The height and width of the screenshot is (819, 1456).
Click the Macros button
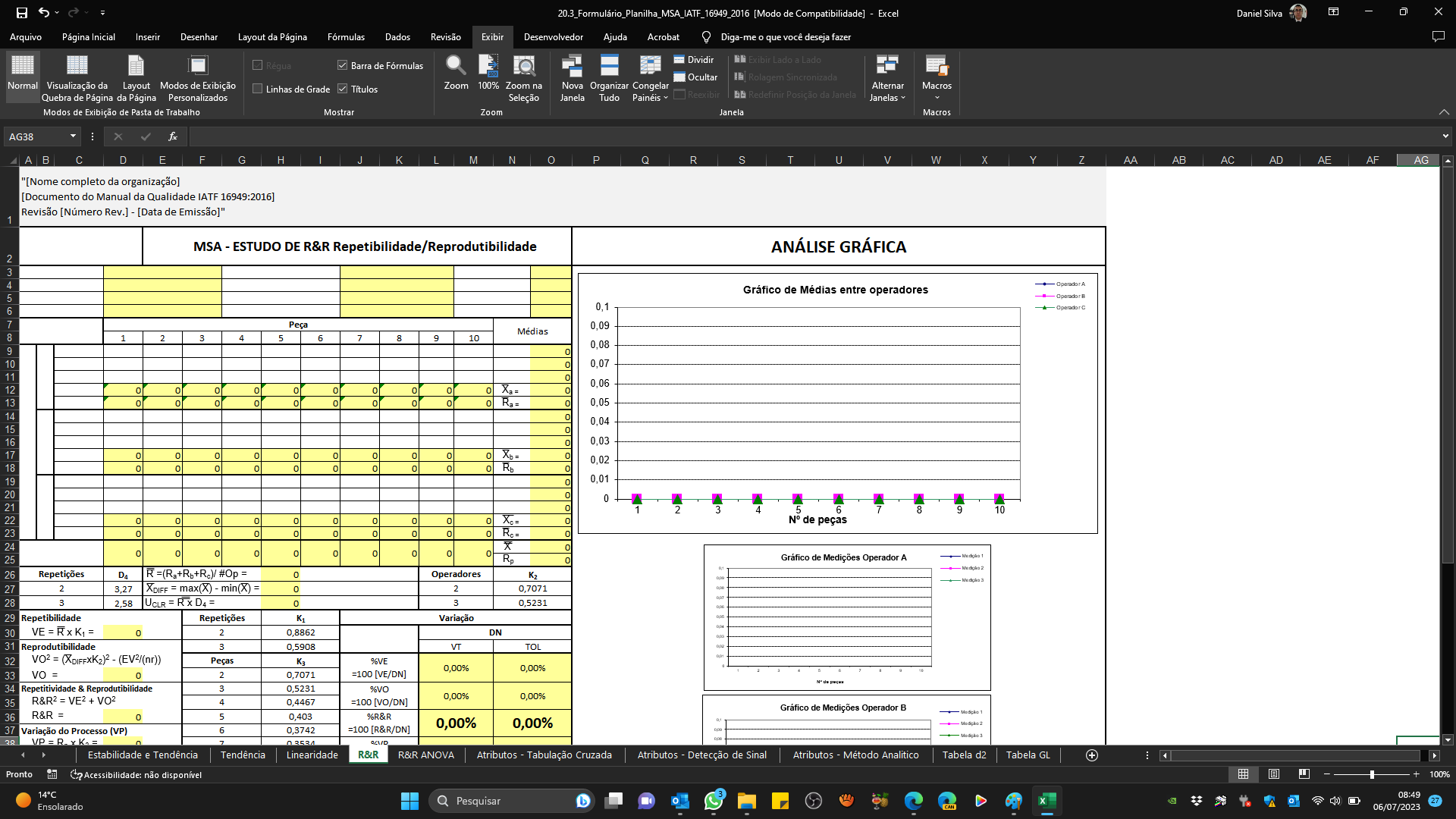click(937, 76)
